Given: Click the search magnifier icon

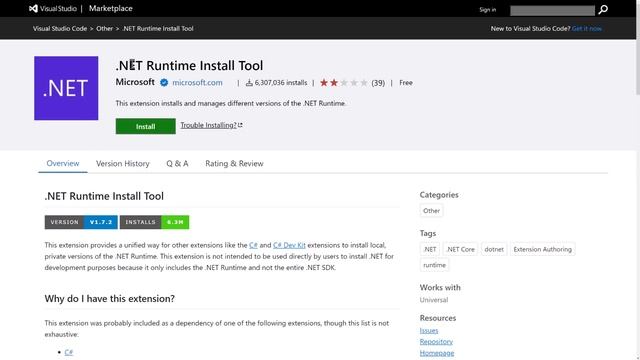Looking at the screenshot, I should point(603,9).
